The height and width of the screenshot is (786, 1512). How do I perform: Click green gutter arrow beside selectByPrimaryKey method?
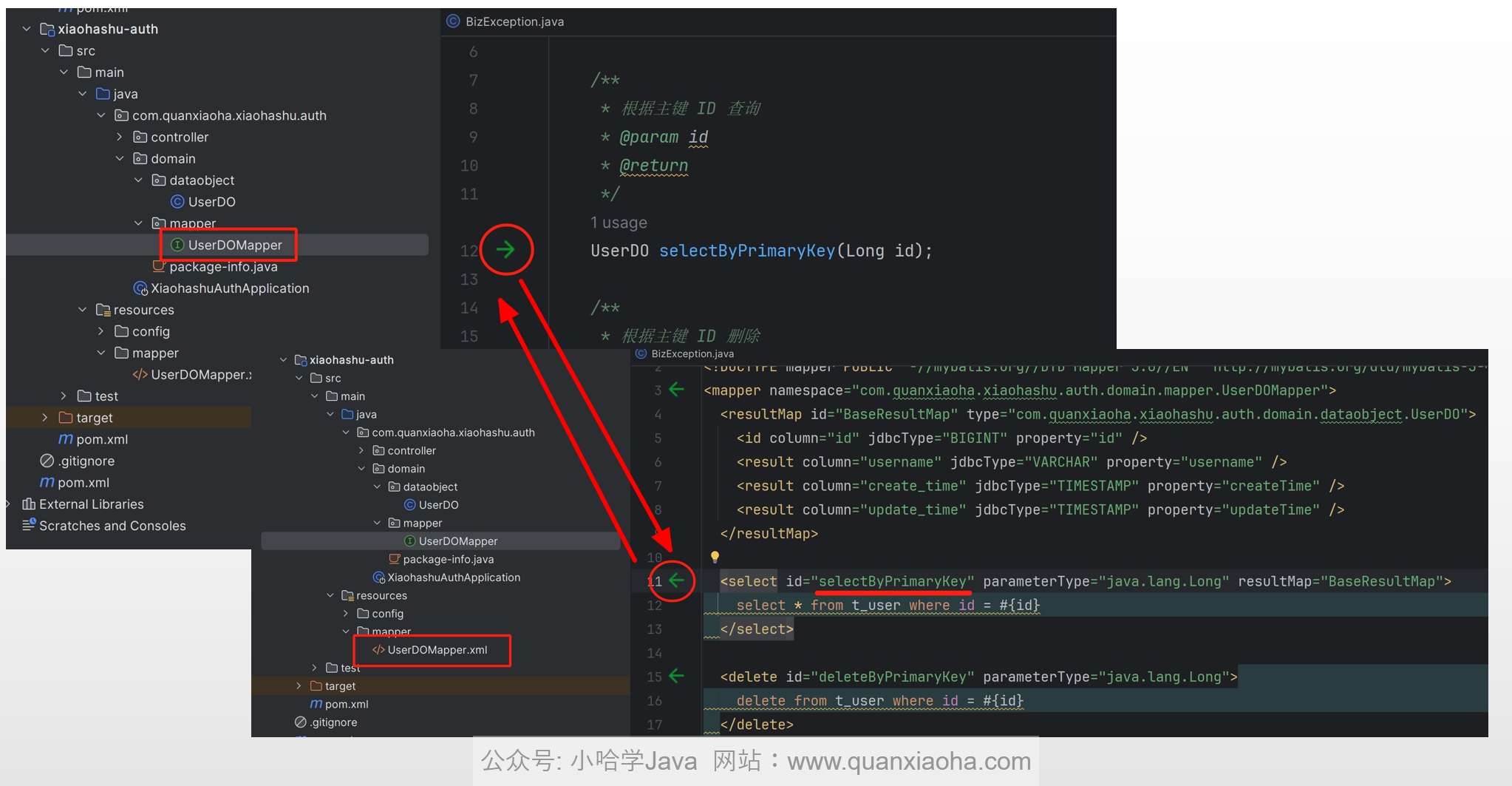click(x=505, y=250)
